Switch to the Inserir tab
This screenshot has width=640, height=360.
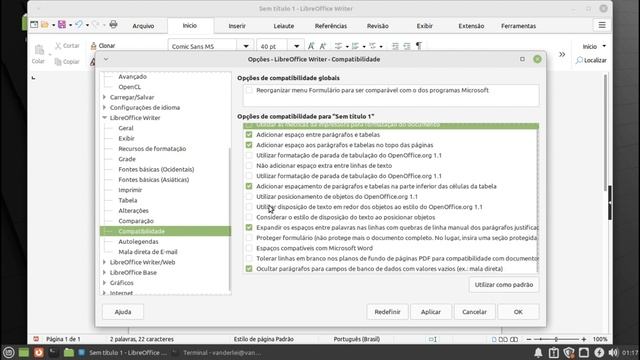pos(237,26)
